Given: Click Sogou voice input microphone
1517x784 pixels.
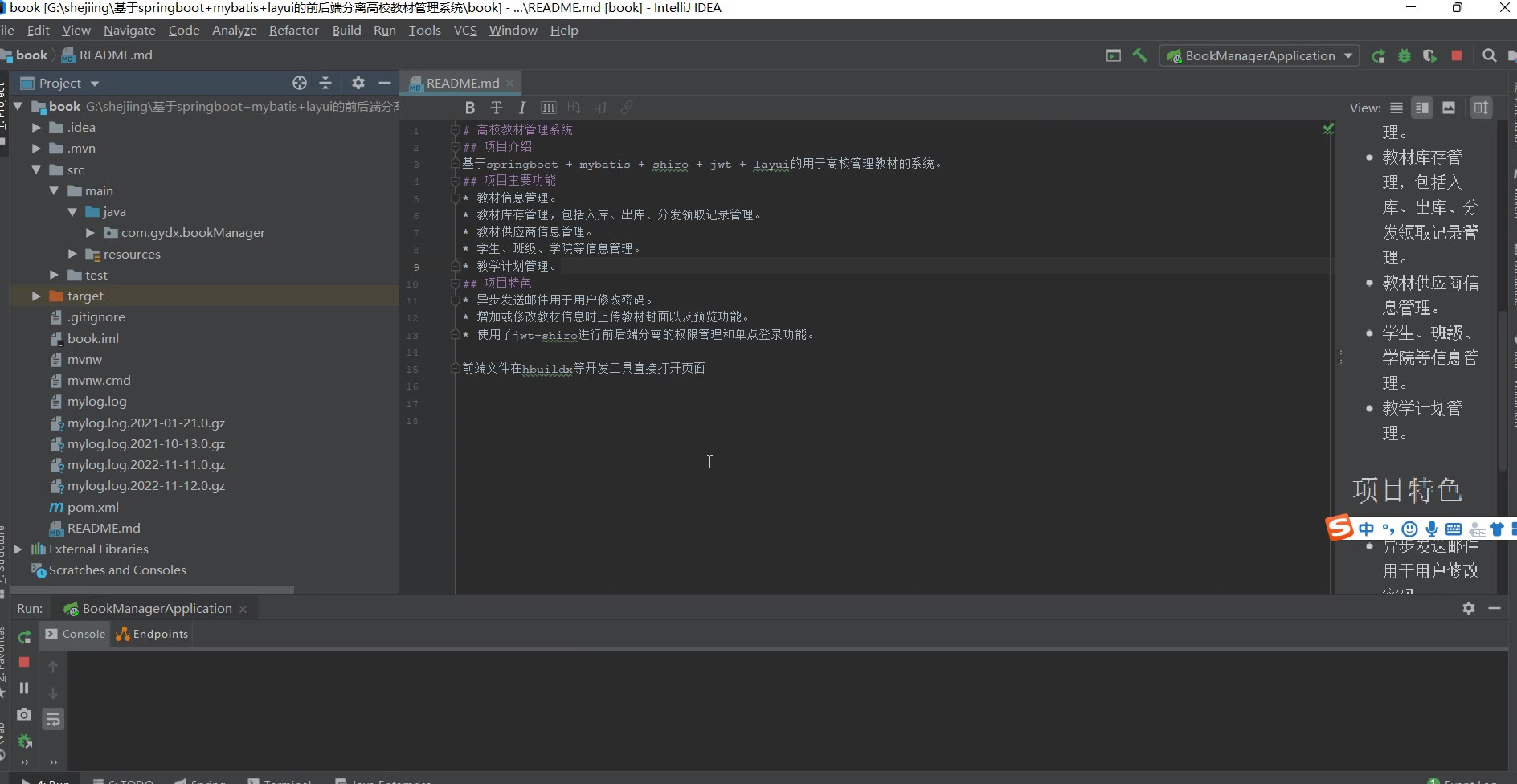Looking at the screenshot, I should pyautogui.click(x=1432, y=529).
